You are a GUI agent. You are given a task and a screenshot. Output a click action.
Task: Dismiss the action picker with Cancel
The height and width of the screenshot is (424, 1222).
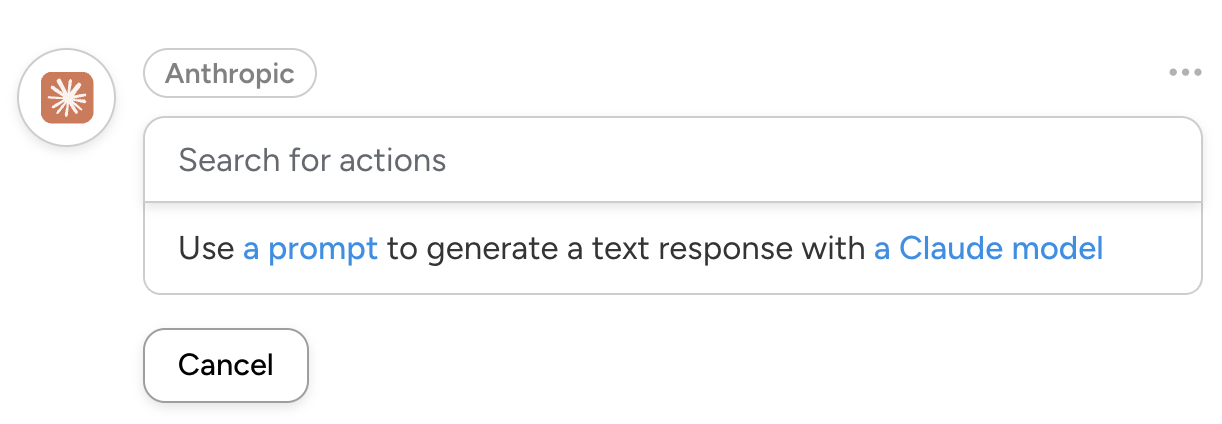(225, 365)
